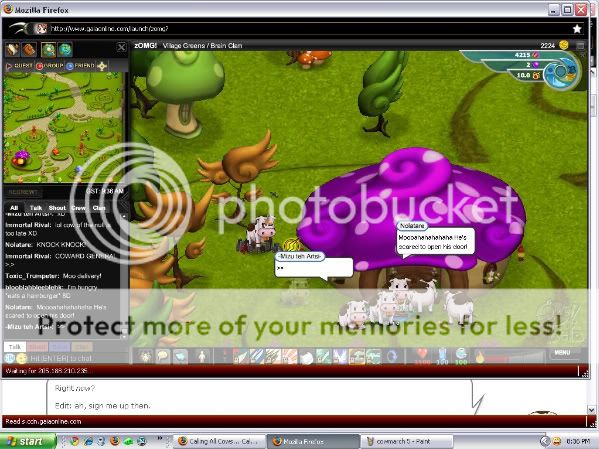Screen dimensions: 599x449
Task: Toggle the GROUP map marker filter
Action: pyautogui.click(x=50, y=66)
